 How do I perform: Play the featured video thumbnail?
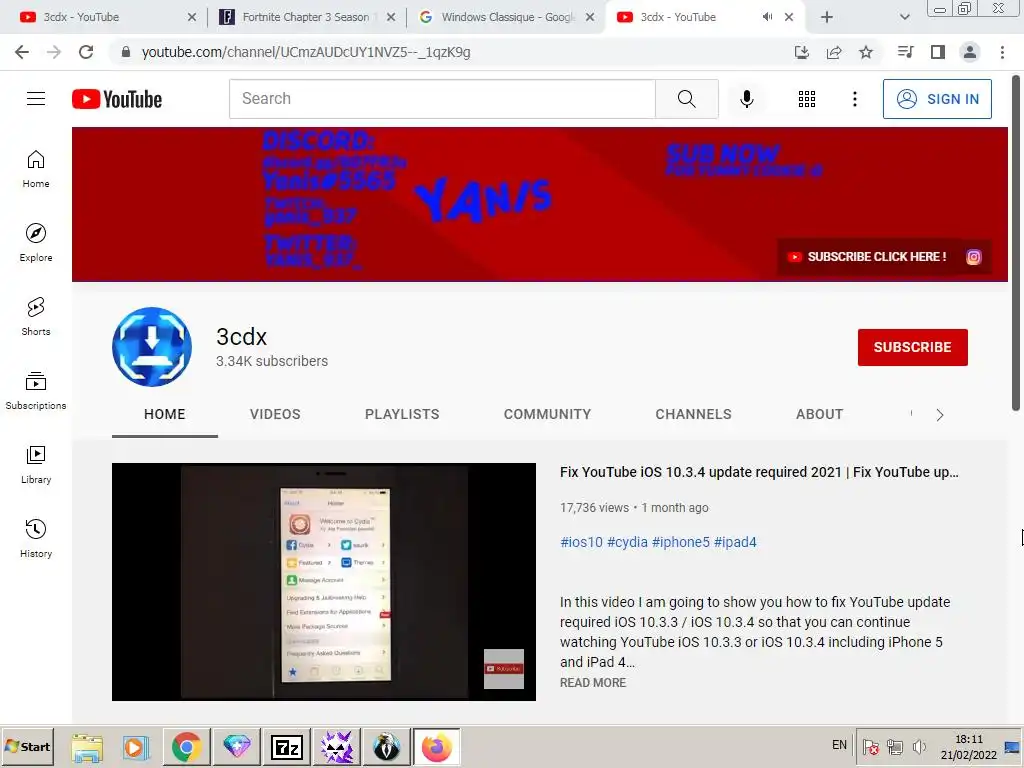(324, 582)
